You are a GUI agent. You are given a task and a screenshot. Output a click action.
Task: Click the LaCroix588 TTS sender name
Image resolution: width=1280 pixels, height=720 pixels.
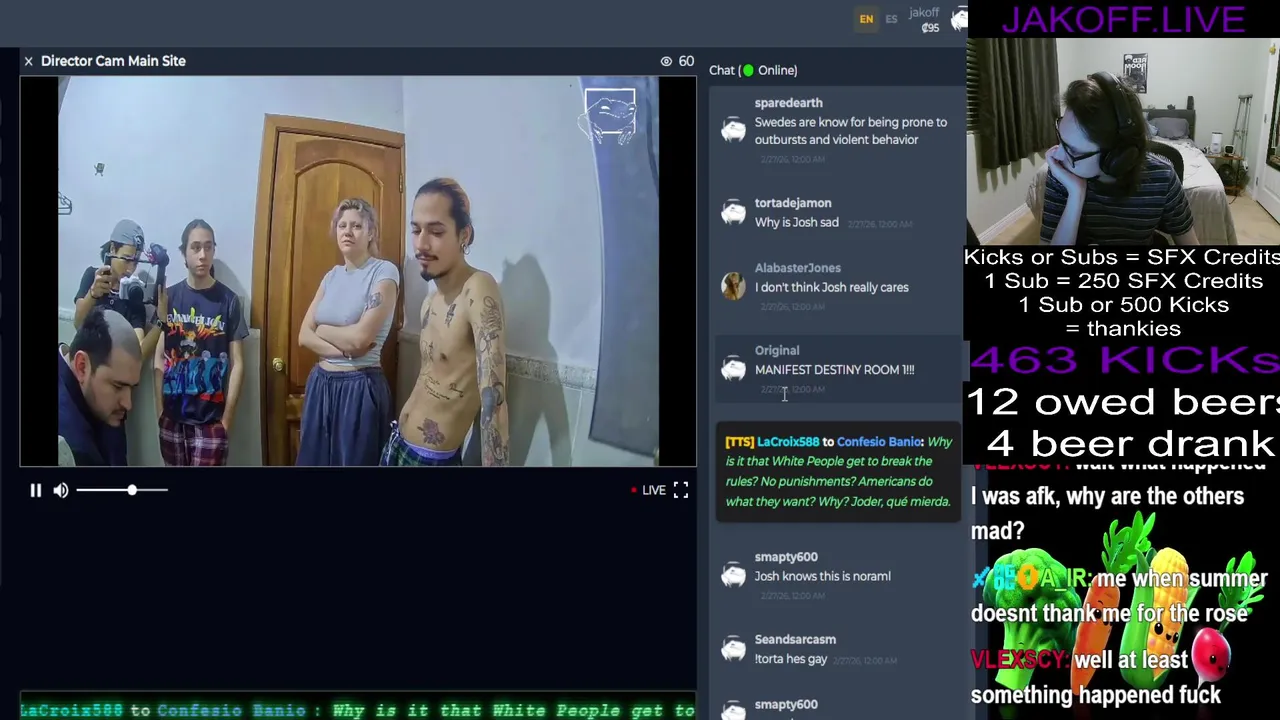(788, 442)
